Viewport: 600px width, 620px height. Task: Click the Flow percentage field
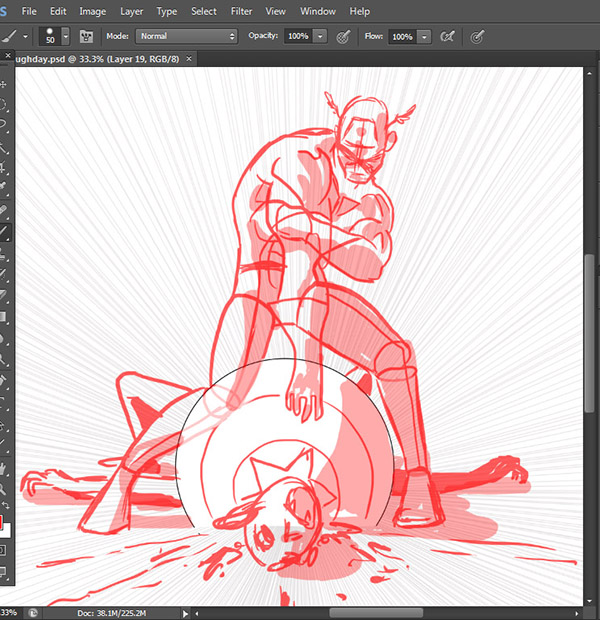click(402, 36)
